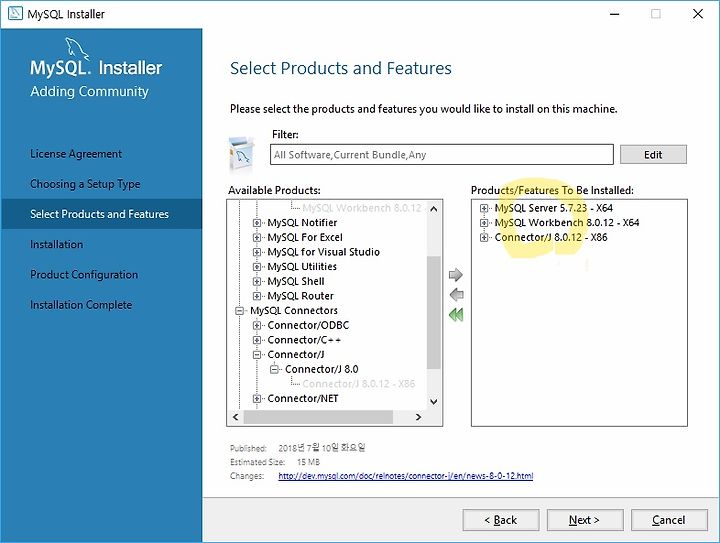
Task: Select Connector/J 8.0 item
Action: coord(321,369)
